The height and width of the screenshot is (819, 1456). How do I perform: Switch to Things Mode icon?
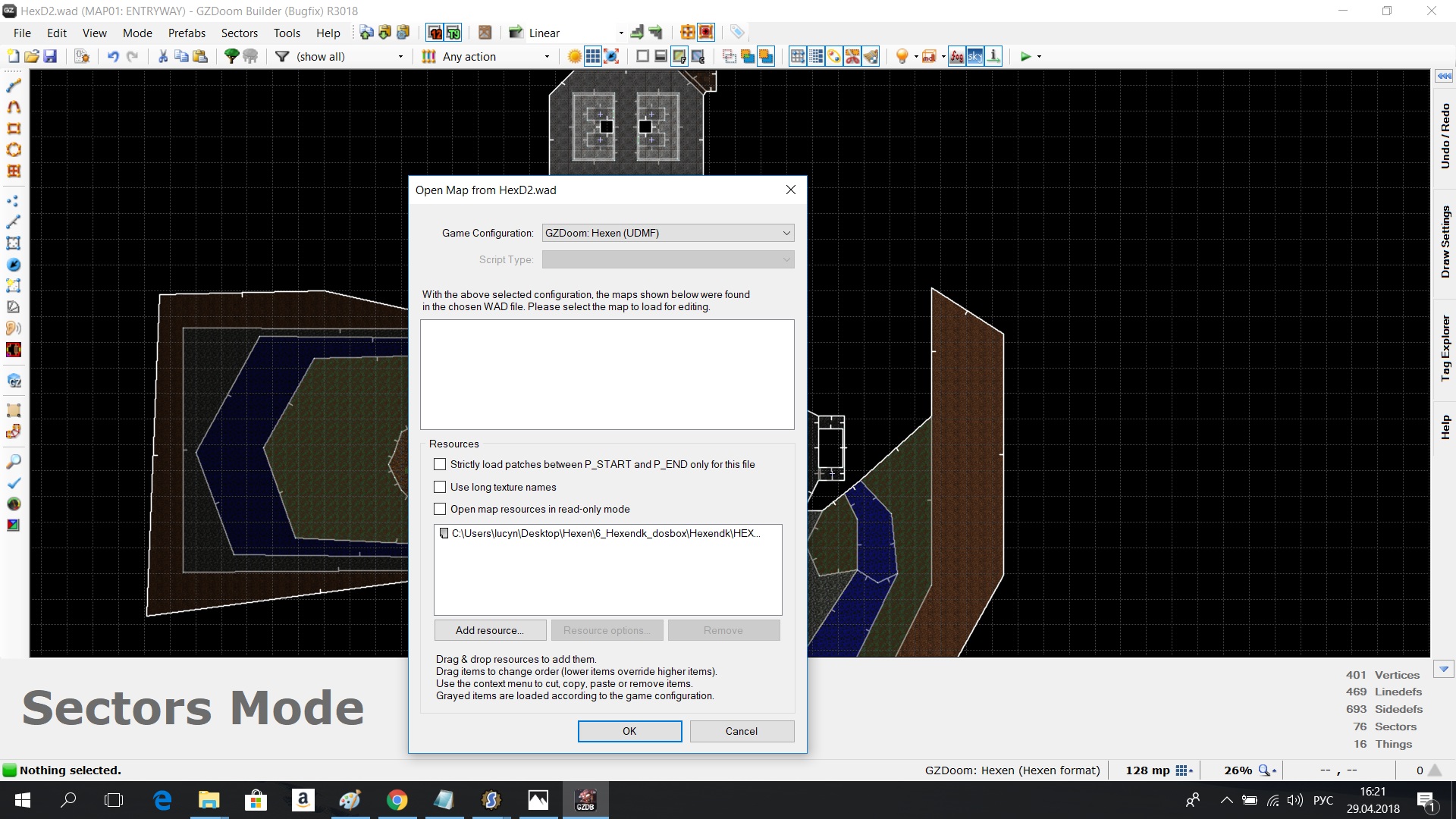pyautogui.click(x=14, y=265)
